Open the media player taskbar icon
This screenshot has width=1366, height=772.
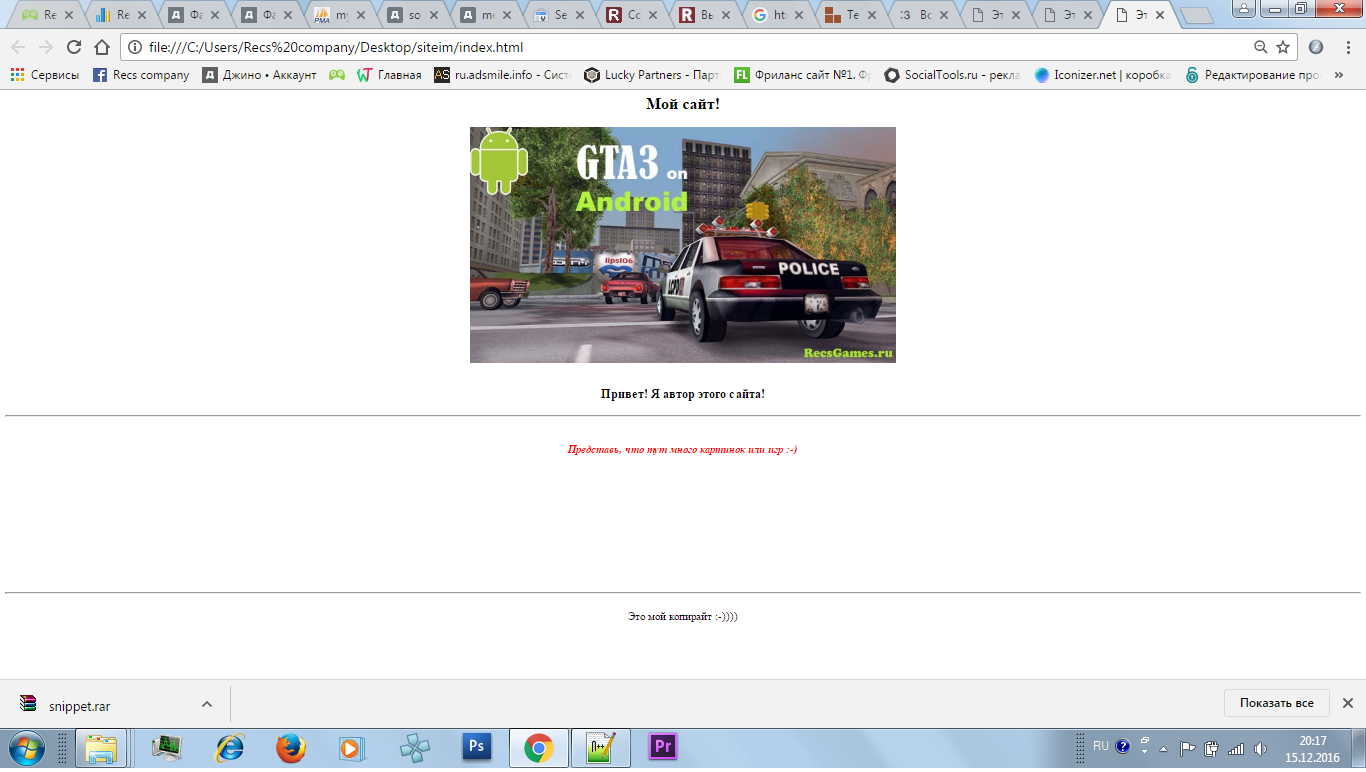350,748
